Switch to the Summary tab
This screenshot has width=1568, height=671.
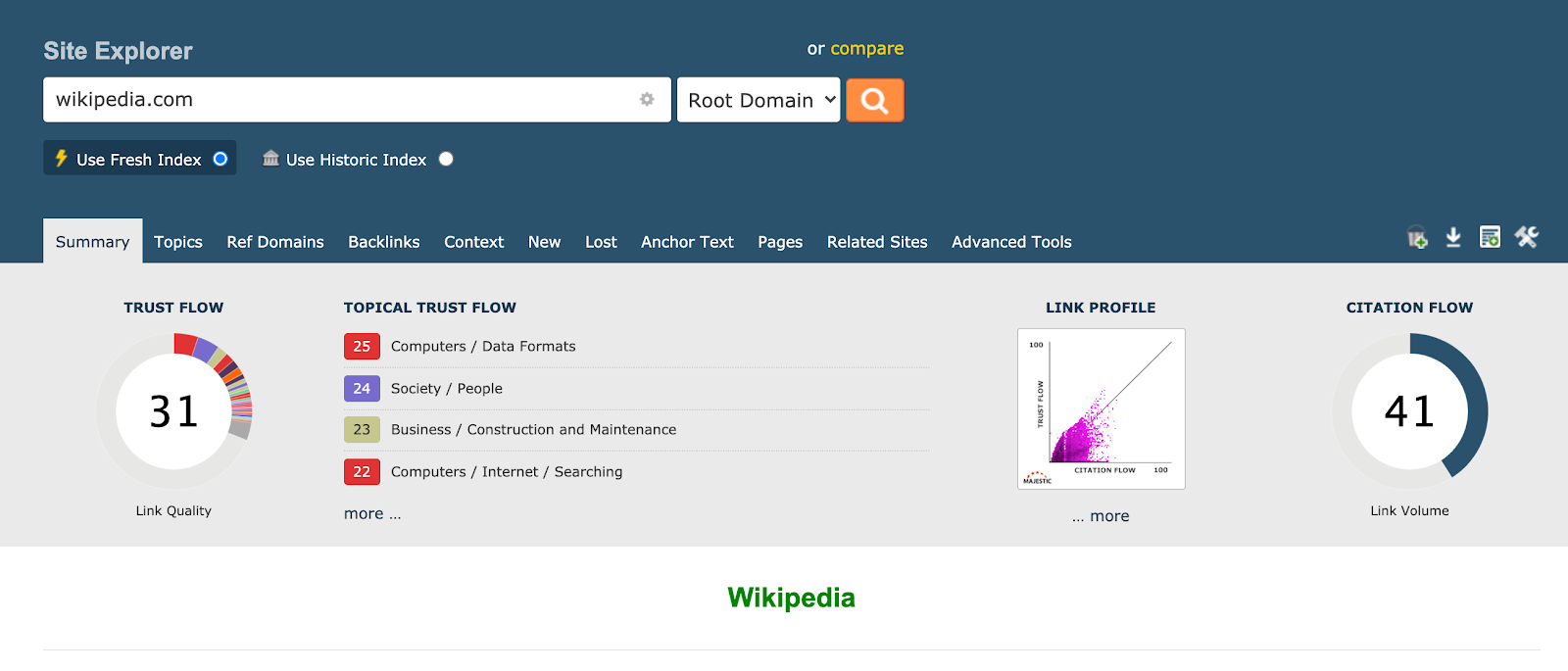[x=92, y=241]
